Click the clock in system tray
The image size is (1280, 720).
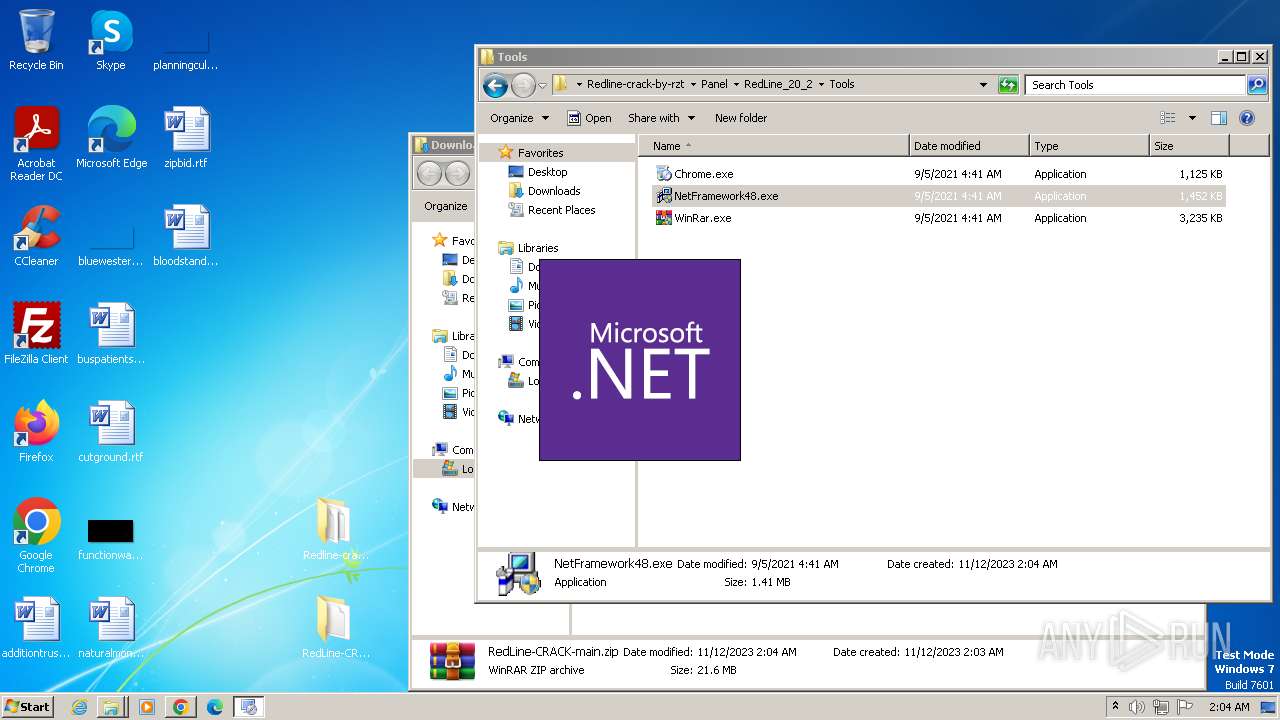[x=1229, y=707]
